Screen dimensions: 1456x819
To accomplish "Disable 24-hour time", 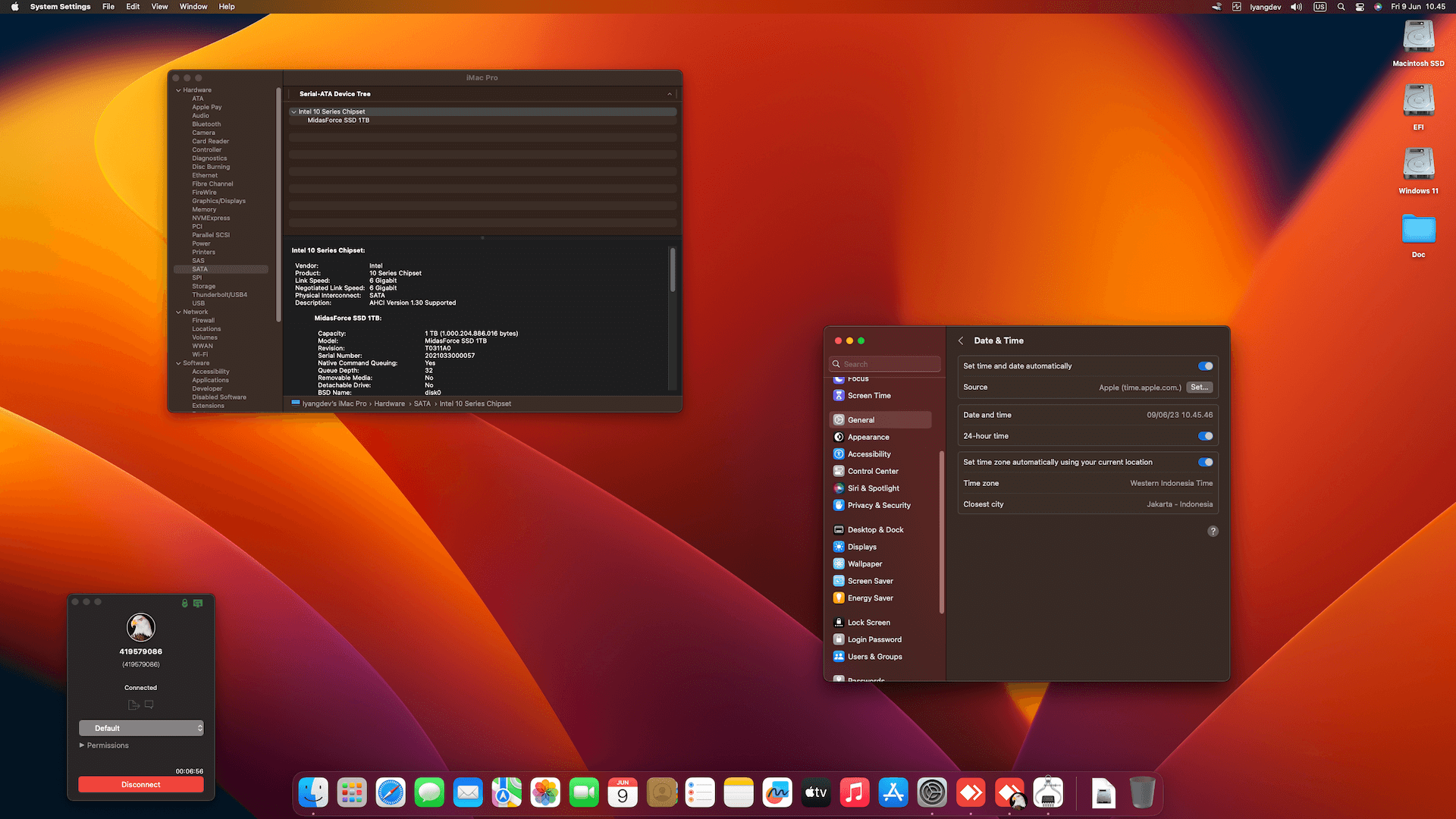I will (x=1205, y=436).
